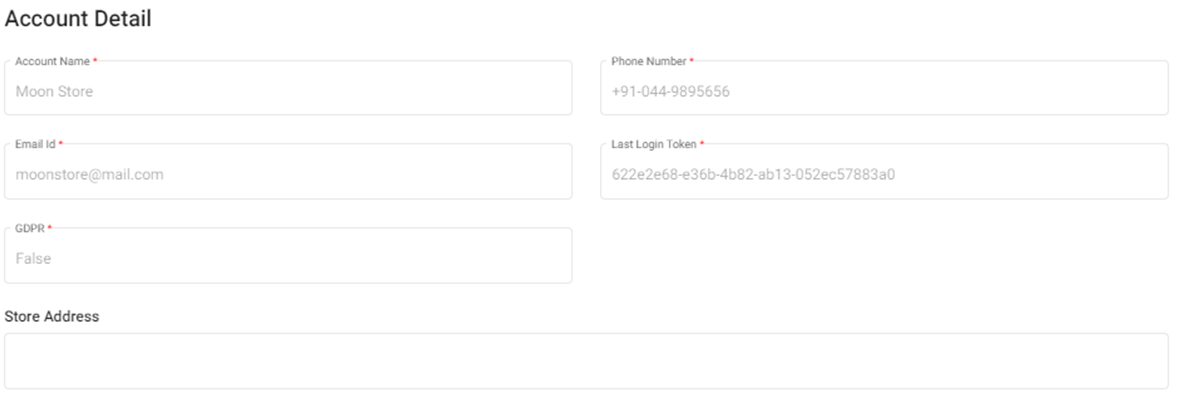Click the Last Login Token label
Image resolution: width=1183 pixels, height=400 pixels.
654,144
